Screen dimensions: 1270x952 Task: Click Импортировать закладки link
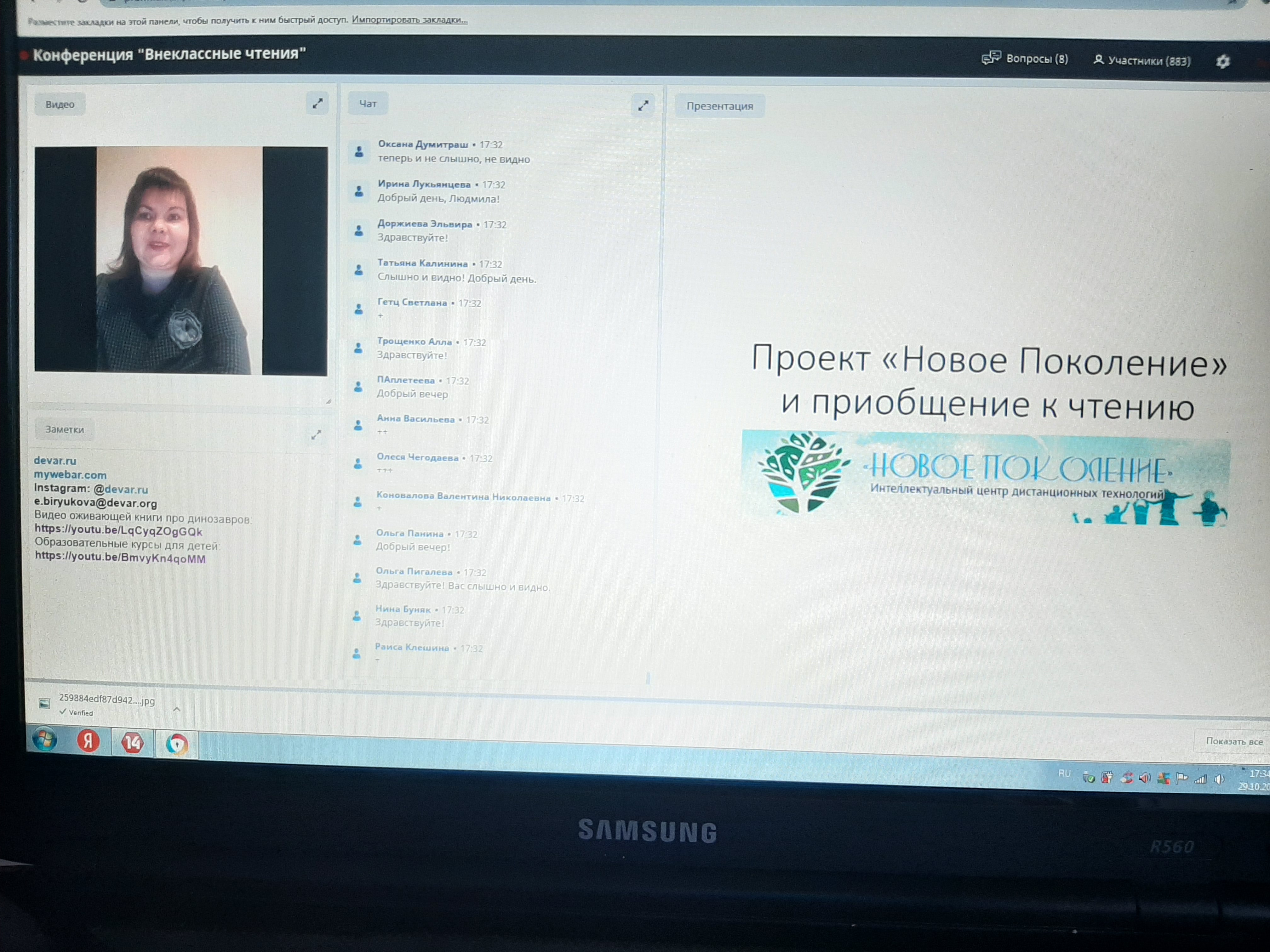pyautogui.click(x=409, y=20)
